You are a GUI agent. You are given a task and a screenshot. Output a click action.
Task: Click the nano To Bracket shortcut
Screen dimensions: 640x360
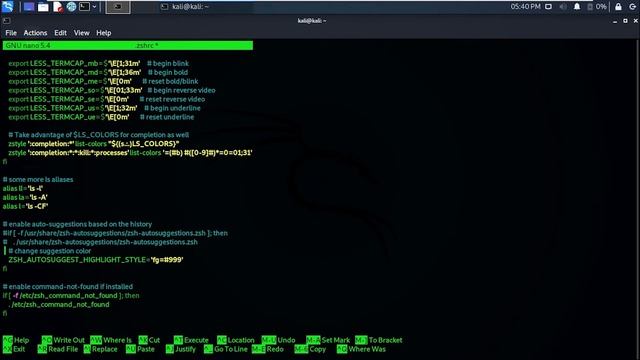click(378, 340)
